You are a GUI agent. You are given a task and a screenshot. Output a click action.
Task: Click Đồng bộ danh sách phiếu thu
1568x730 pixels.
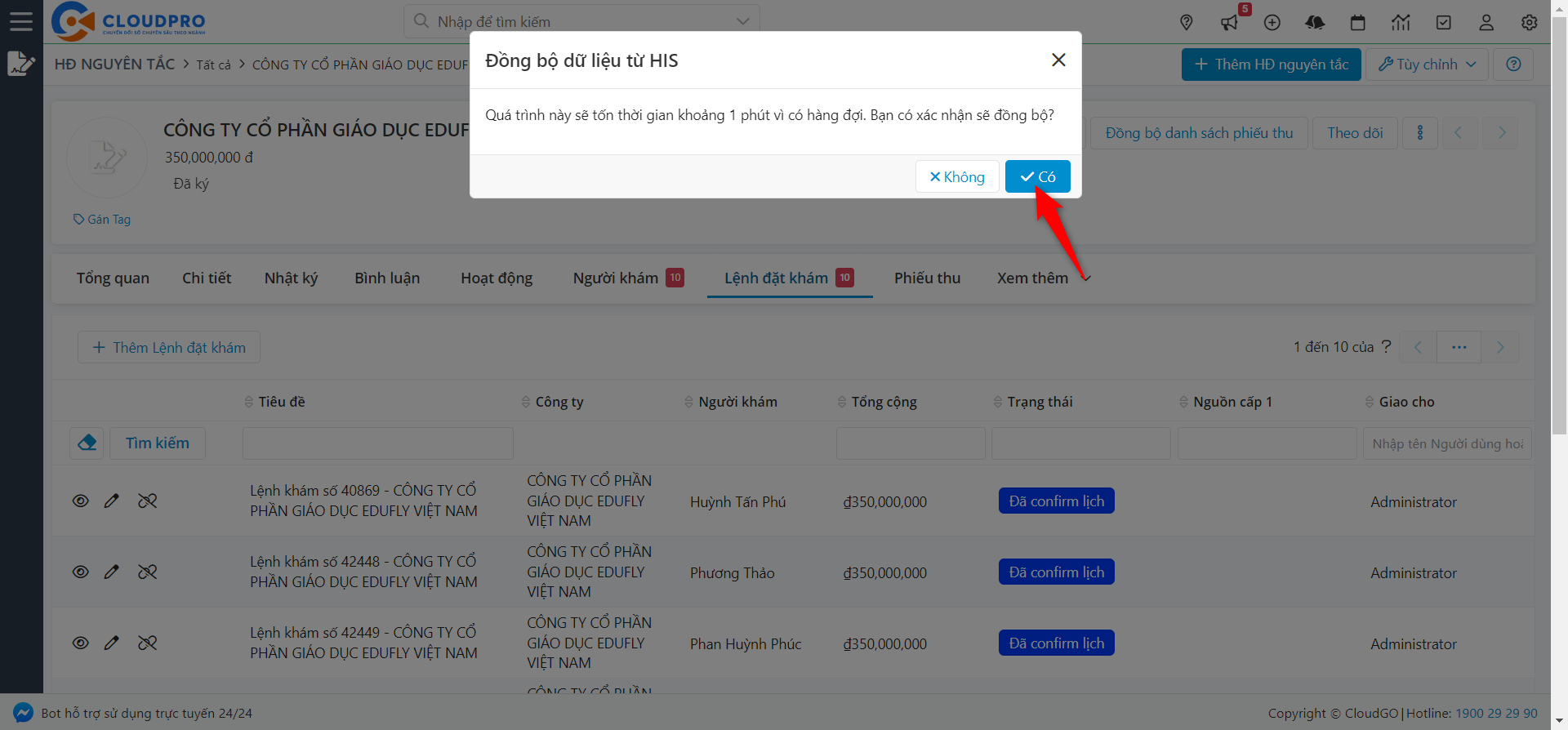coord(1199,133)
